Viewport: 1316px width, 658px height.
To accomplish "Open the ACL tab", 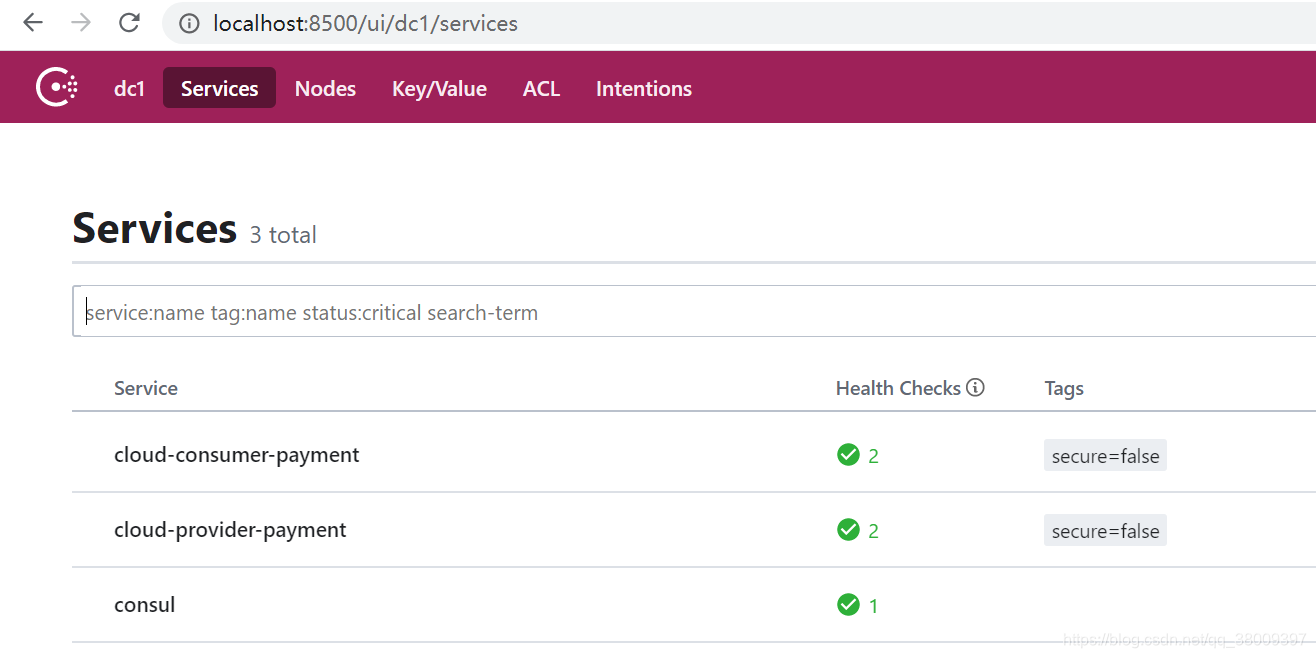I will pos(541,88).
